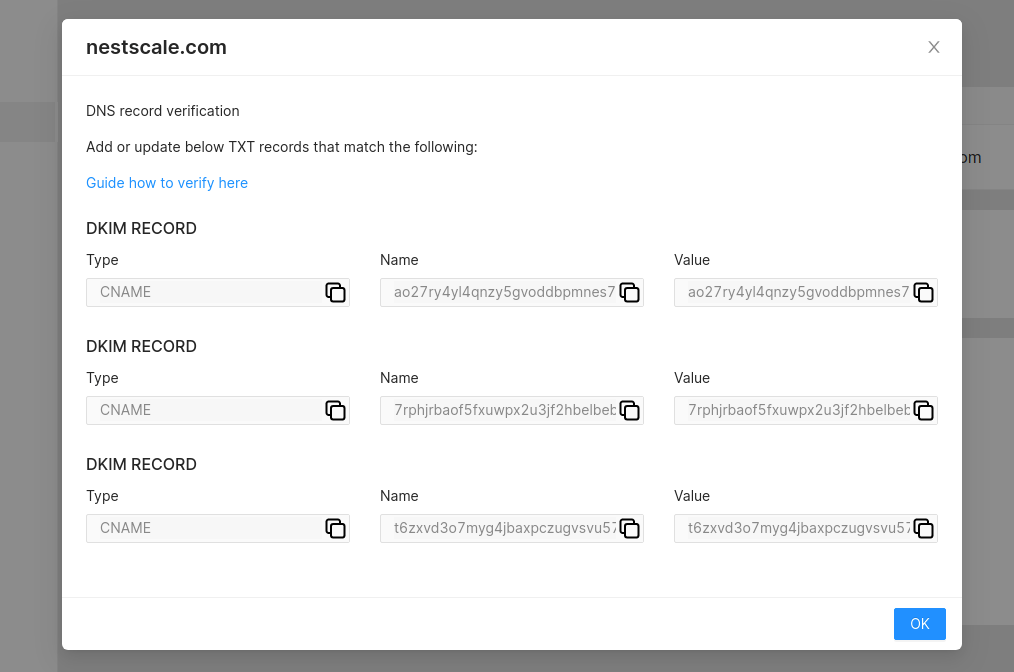The image size is (1014, 672).
Task: Select the third record's CNAME input
Action: click(200, 528)
